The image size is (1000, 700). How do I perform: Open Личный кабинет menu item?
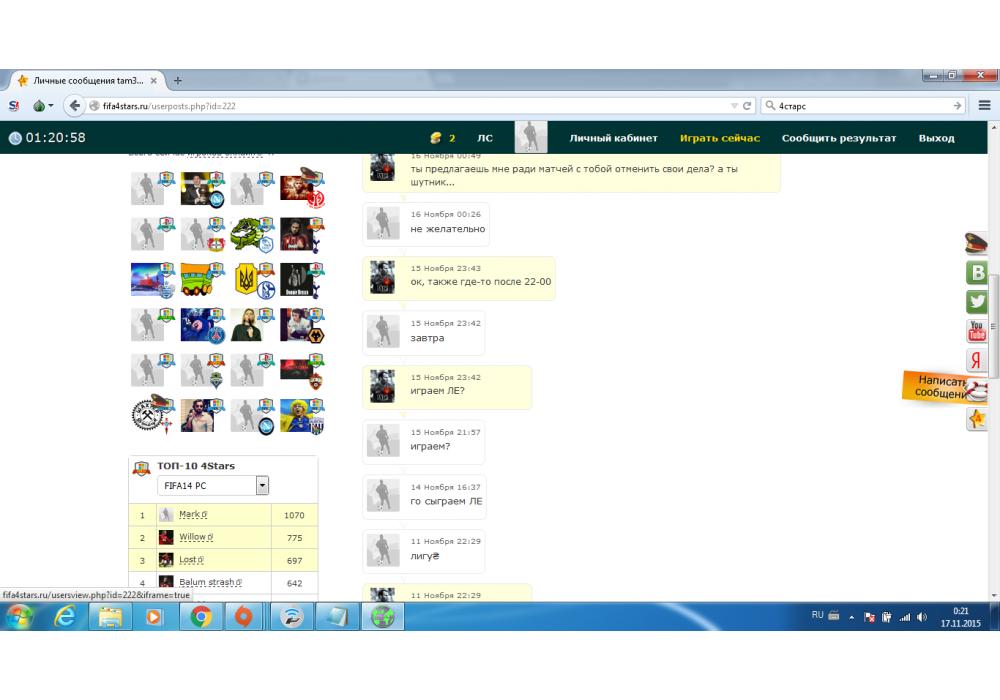[613, 138]
